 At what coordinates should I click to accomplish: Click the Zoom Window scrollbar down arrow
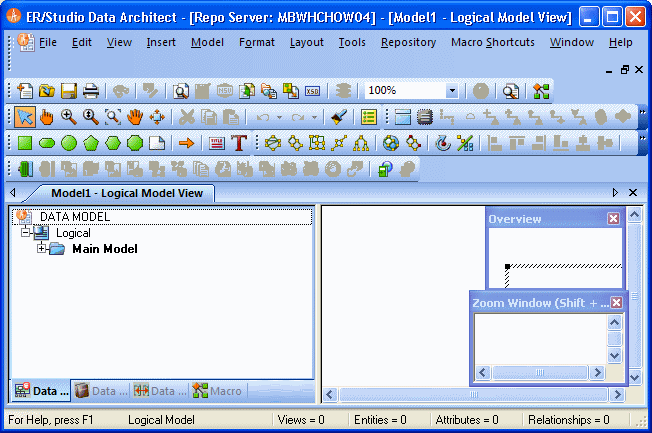coord(614,356)
